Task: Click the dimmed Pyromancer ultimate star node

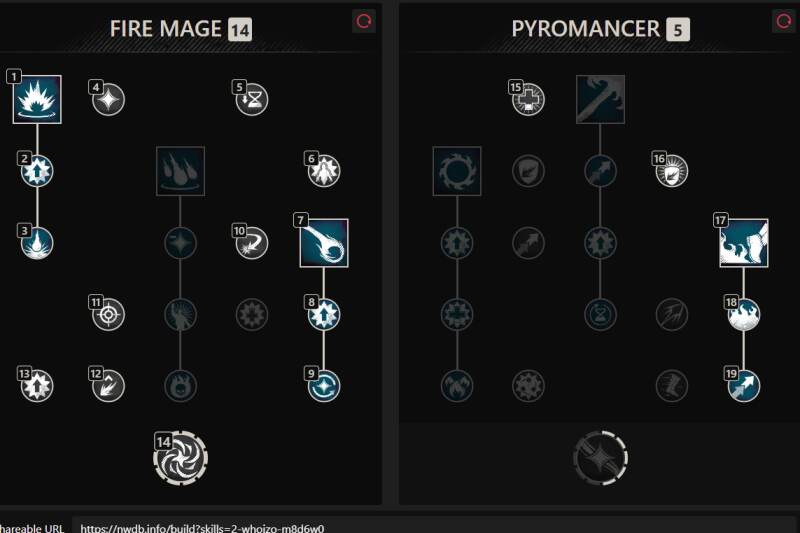Action: [601, 458]
